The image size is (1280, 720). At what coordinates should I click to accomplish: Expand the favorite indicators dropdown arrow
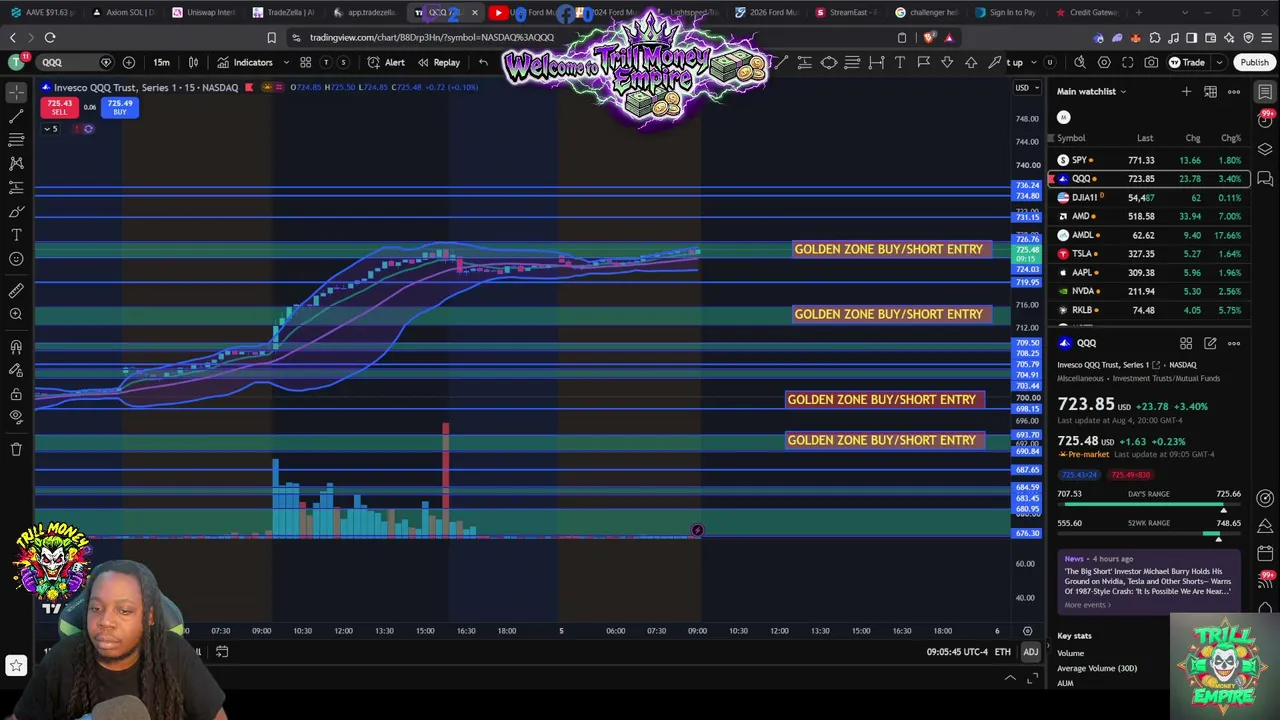(x=286, y=62)
